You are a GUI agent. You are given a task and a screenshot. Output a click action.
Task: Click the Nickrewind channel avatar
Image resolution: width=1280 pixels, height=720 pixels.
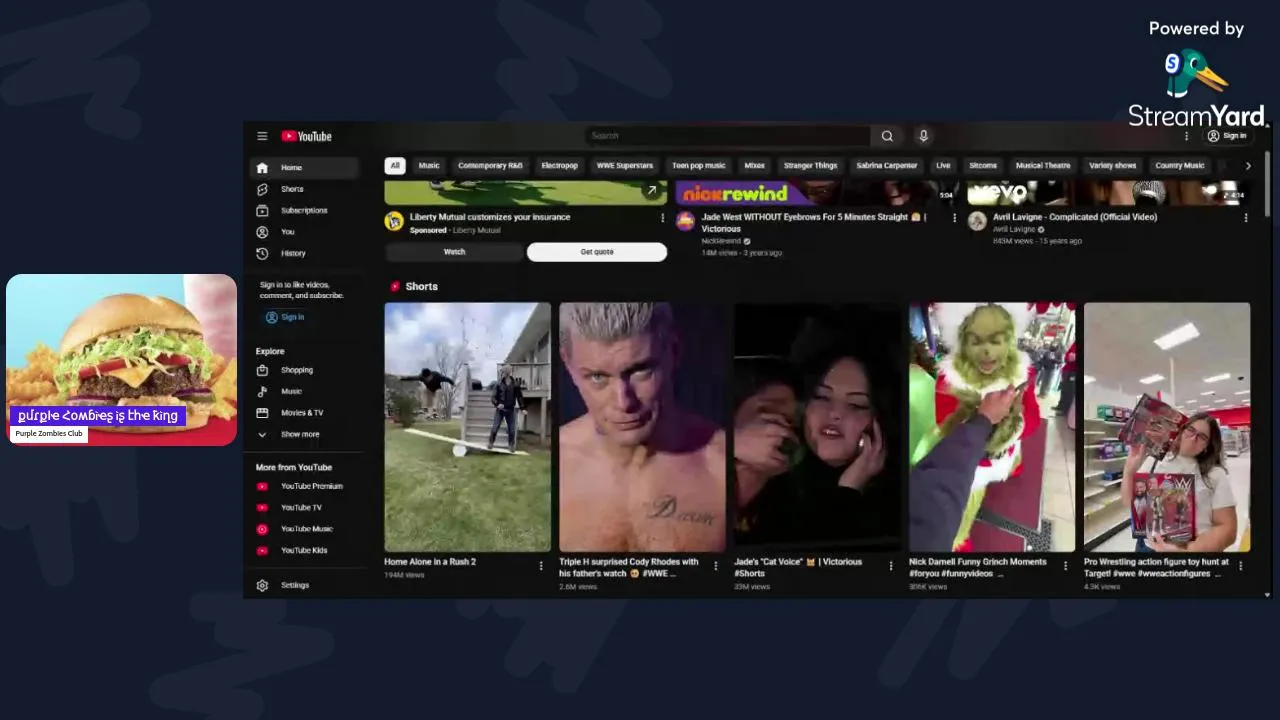pyautogui.click(x=685, y=221)
